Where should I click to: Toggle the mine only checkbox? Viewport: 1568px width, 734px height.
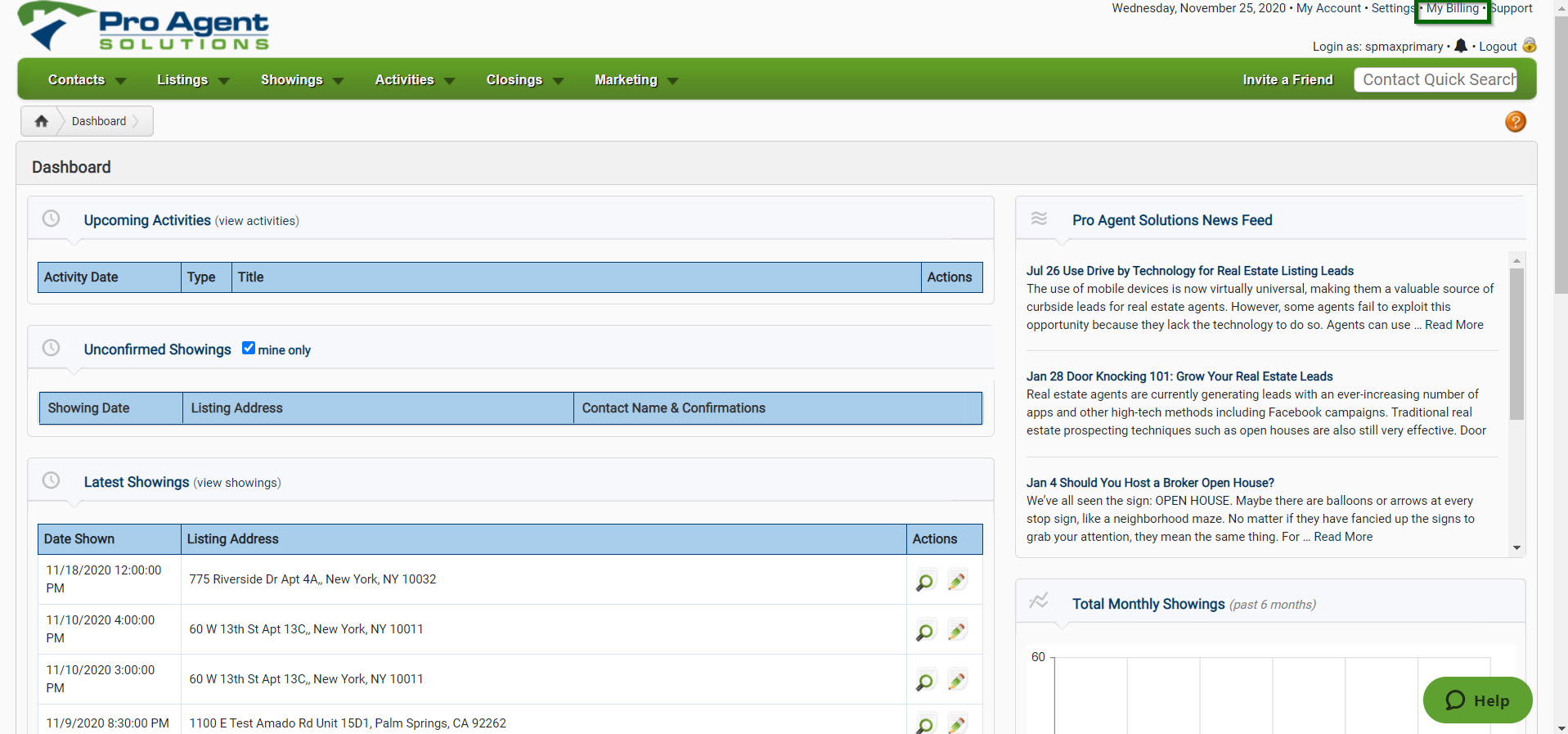tap(249, 348)
